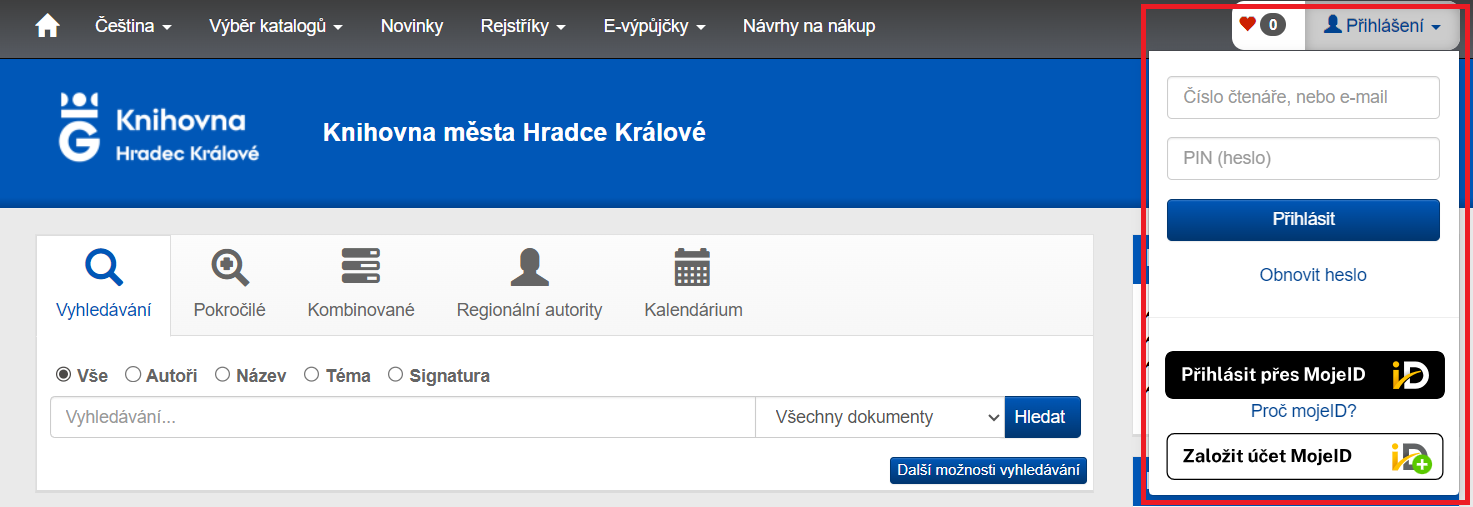Open the Všechny dokumenty combo box

click(879, 417)
